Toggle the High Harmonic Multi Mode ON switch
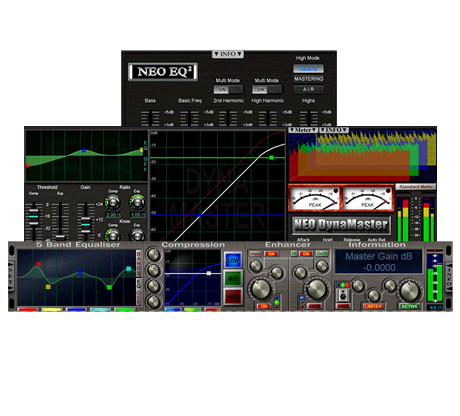 (x=267, y=89)
